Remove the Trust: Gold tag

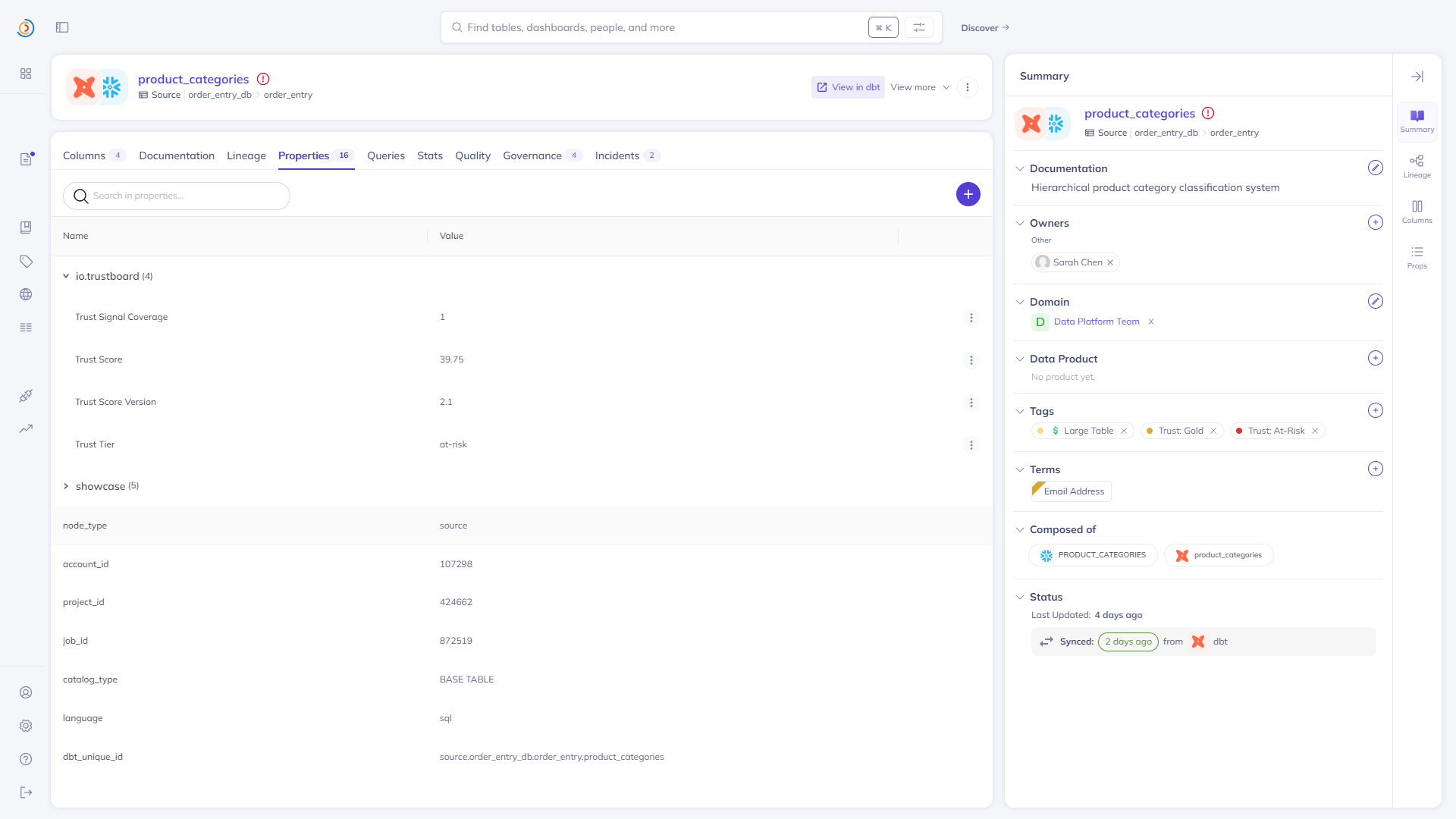pyautogui.click(x=1213, y=431)
